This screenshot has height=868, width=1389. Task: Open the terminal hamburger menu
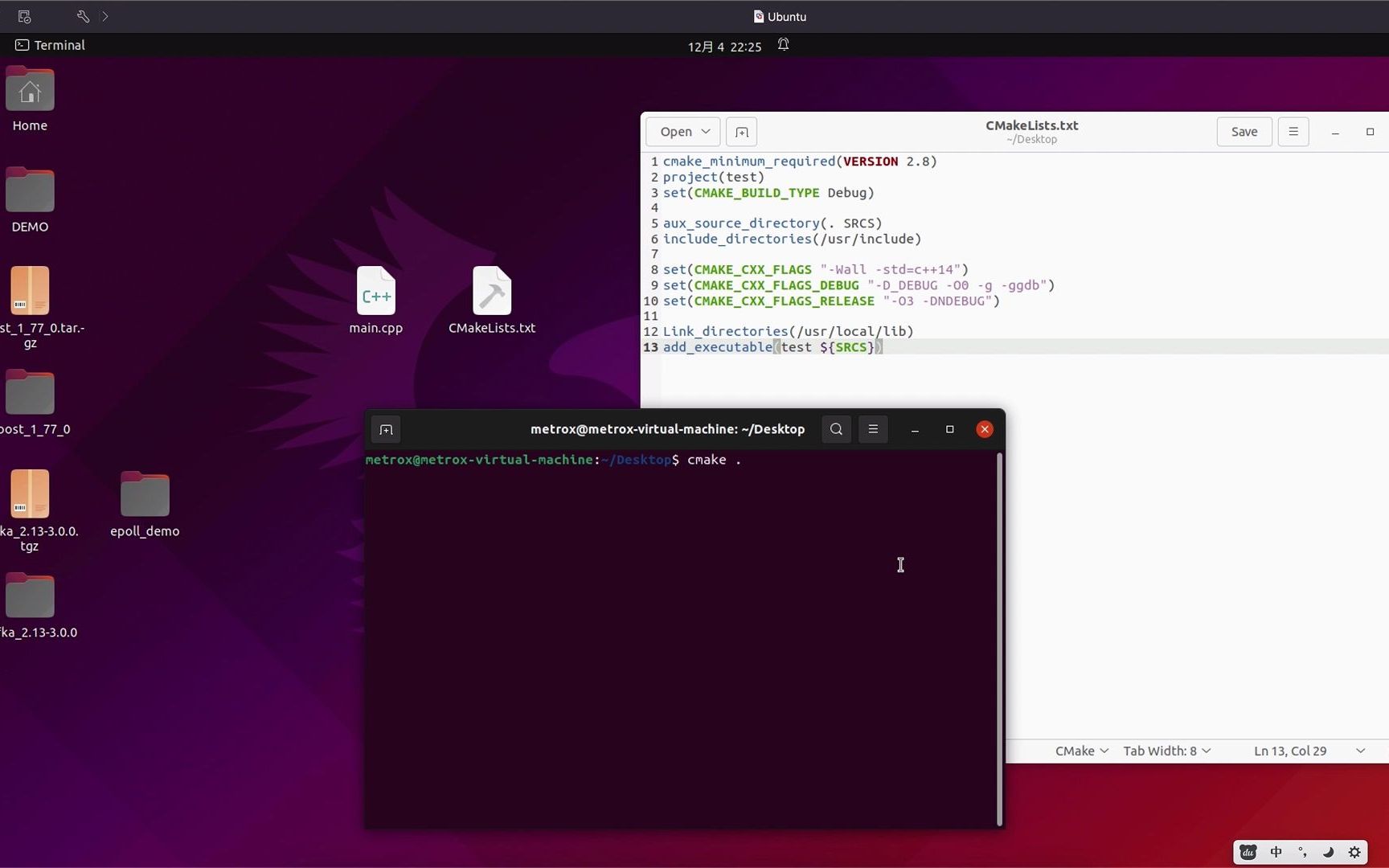[873, 429]
